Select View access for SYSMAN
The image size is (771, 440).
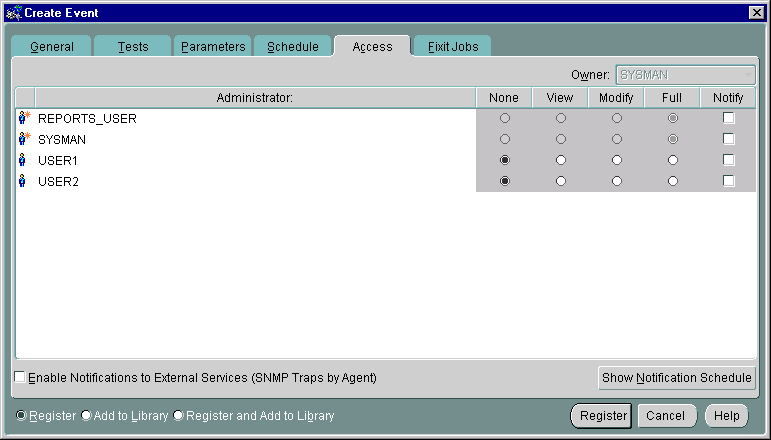point(561,139)
